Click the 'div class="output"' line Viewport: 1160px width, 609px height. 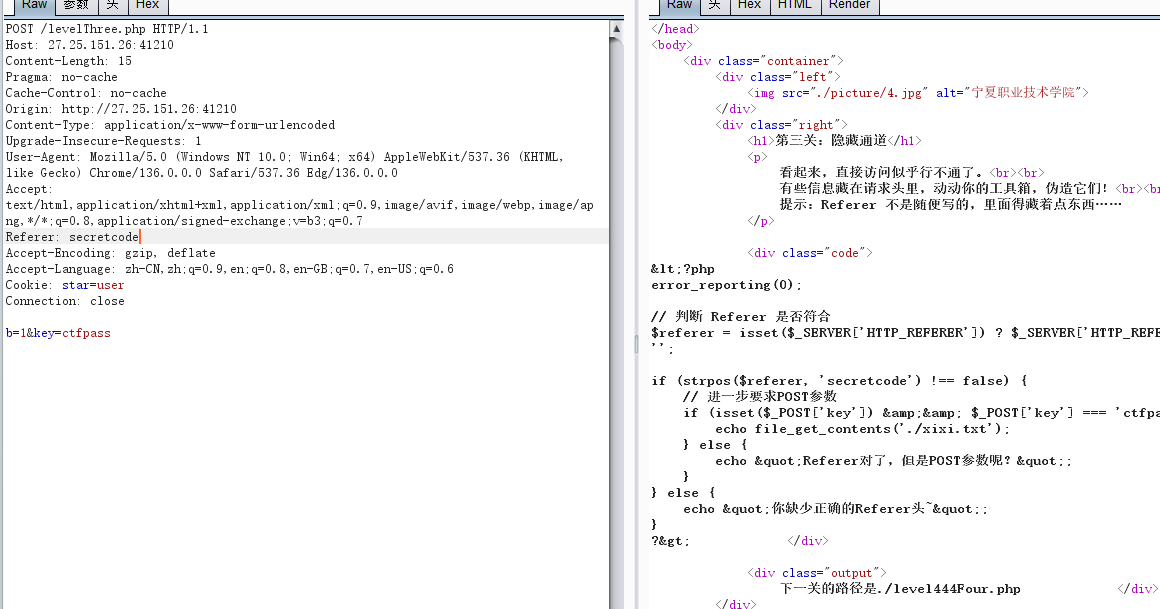pos(816,573)
